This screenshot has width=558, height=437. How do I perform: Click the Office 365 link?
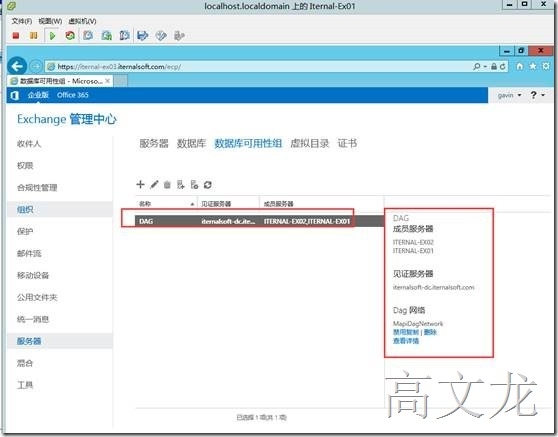tap(73, 95)
